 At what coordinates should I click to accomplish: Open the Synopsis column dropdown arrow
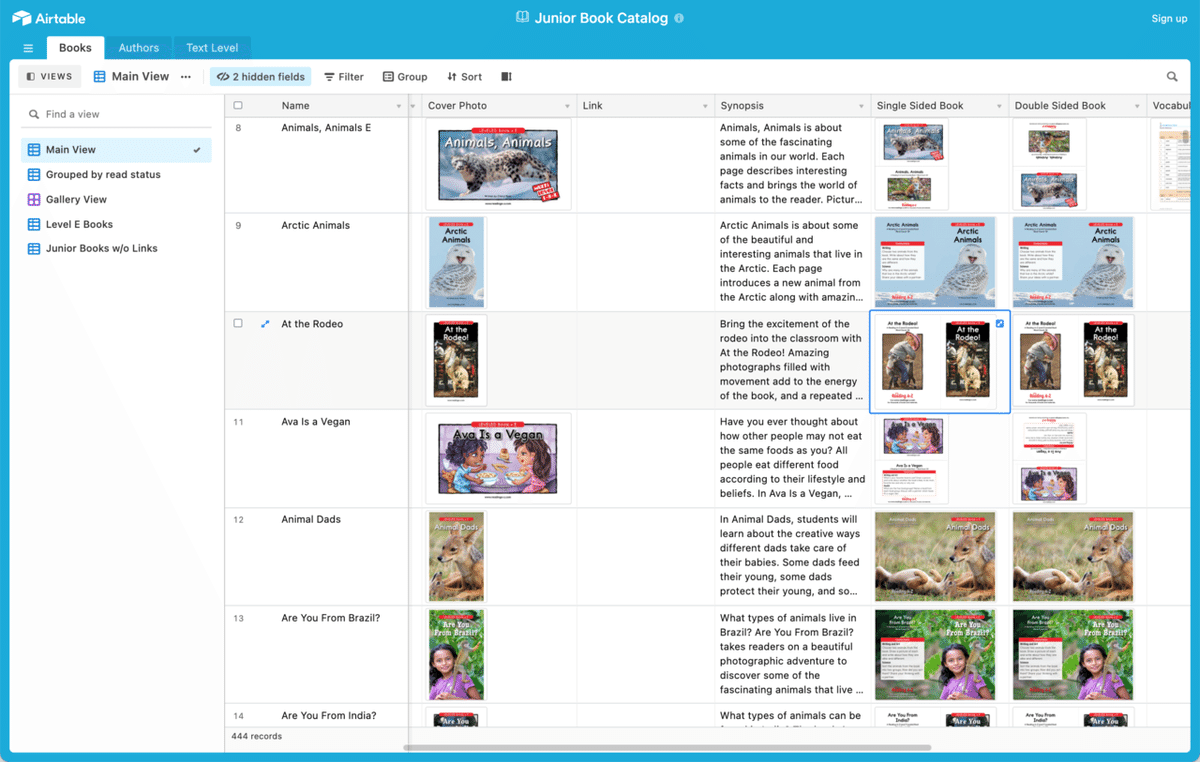862,106
